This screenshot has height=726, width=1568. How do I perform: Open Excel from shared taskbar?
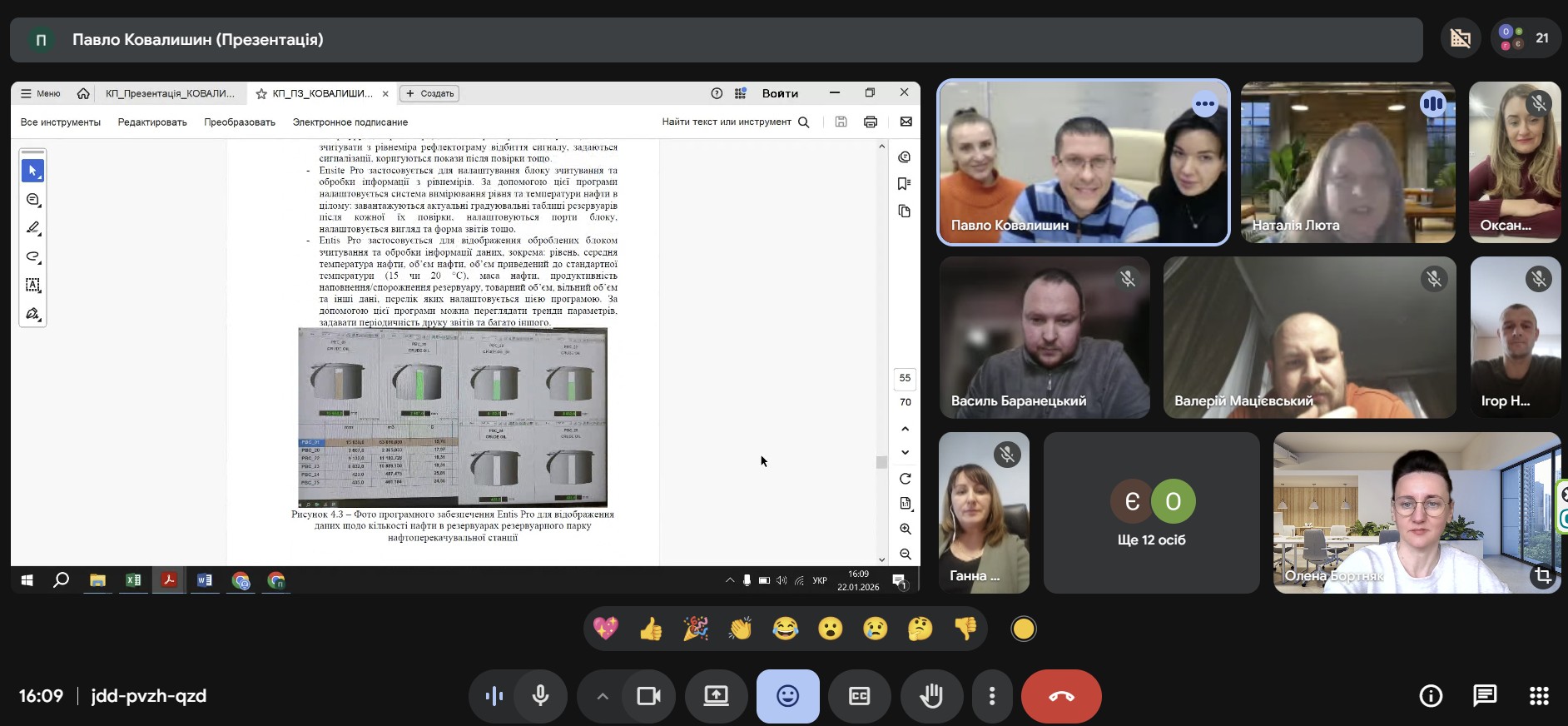tap(133, 580)
